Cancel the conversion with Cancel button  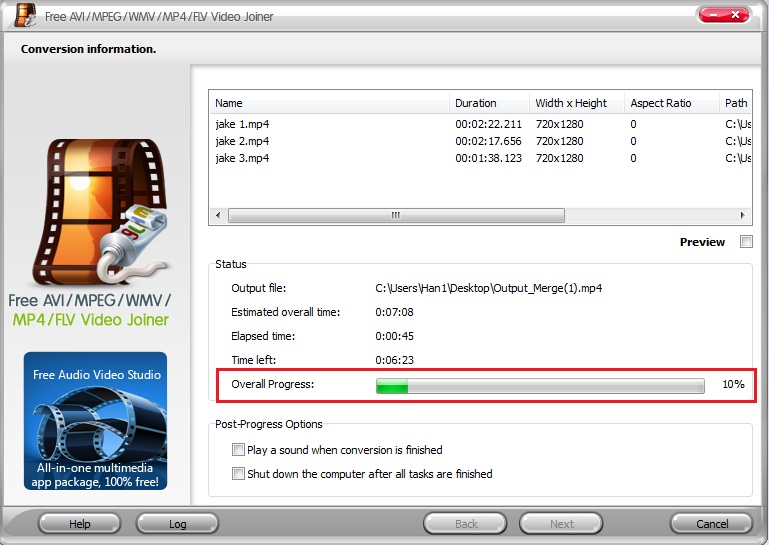(712, 524)
